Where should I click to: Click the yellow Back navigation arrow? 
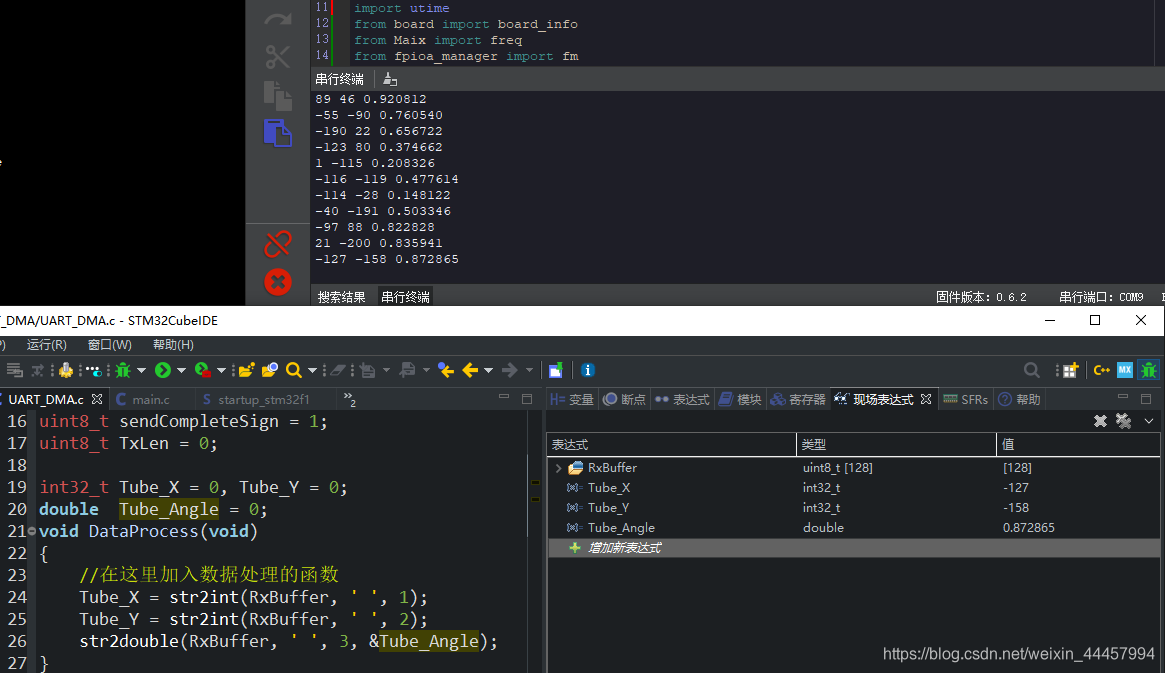(x=470, y=370)
